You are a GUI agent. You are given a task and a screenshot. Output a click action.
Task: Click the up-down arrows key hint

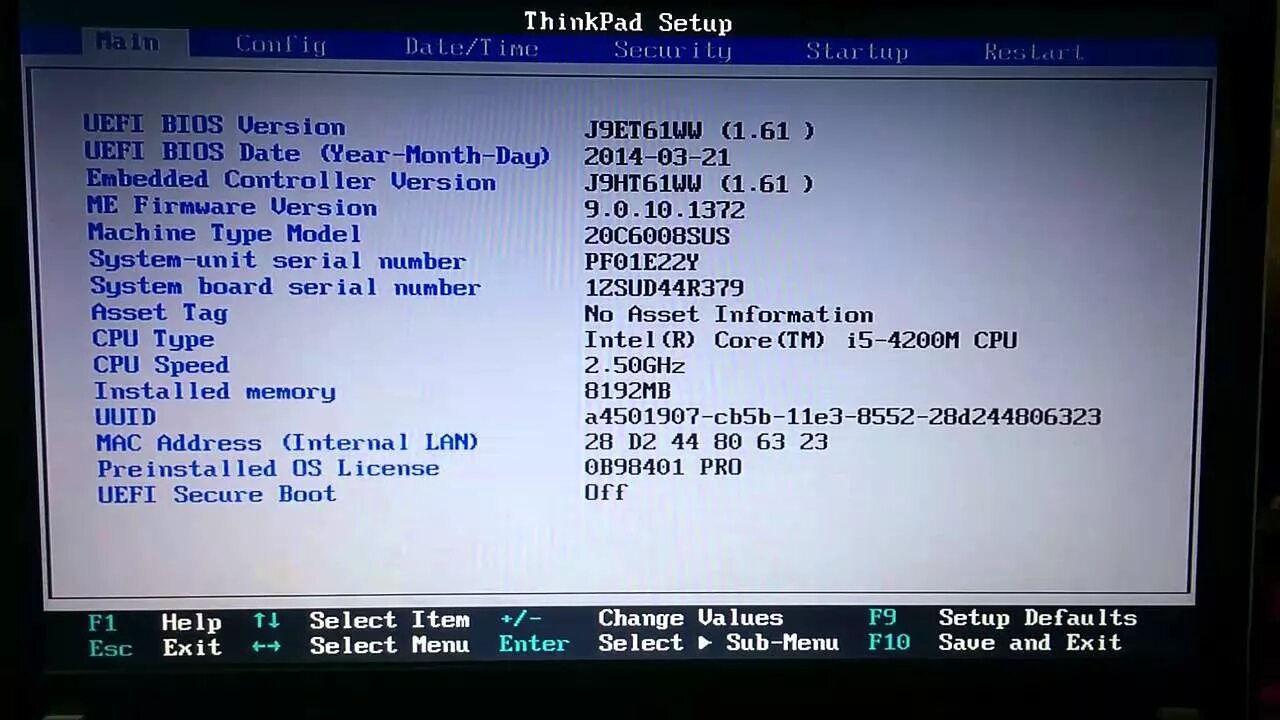(266, 620)
